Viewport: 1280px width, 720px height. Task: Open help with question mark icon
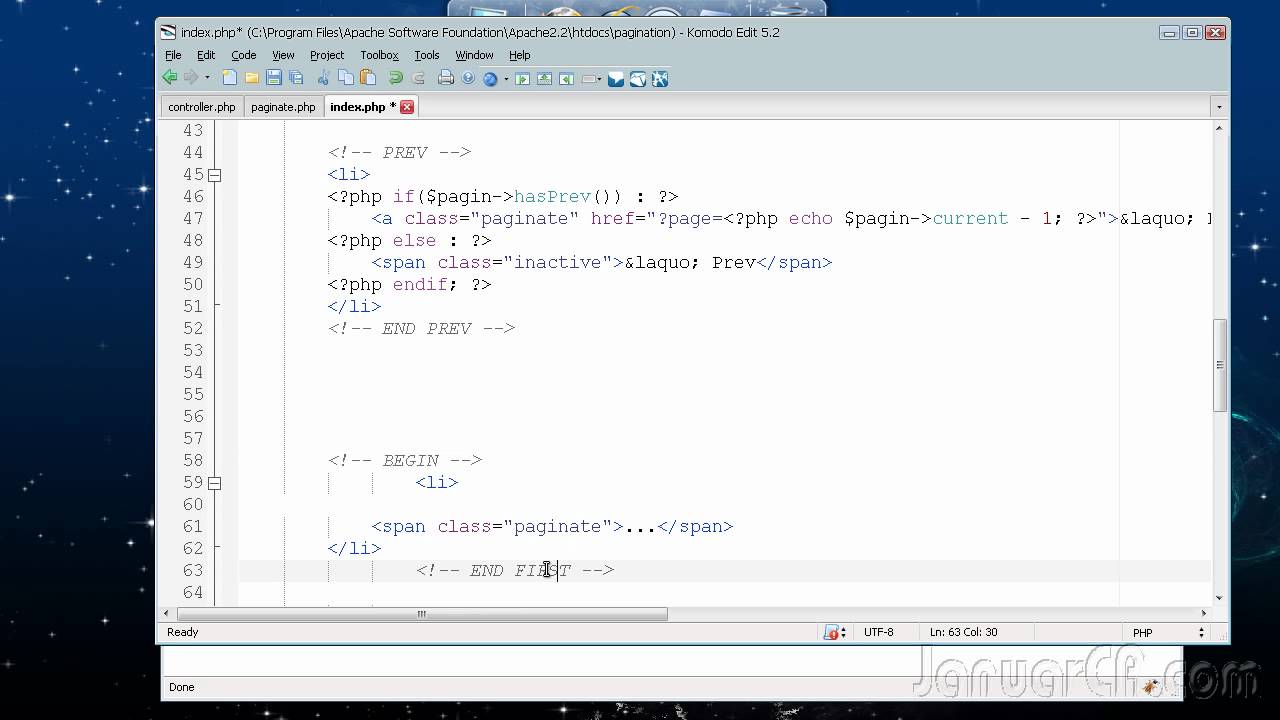(468, 78)
